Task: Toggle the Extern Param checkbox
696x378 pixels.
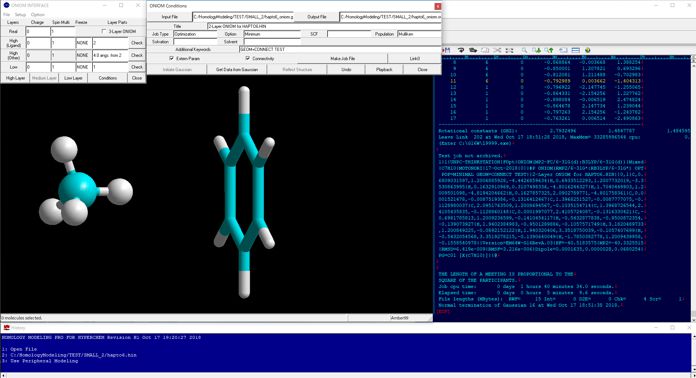Action: [171, 59]
